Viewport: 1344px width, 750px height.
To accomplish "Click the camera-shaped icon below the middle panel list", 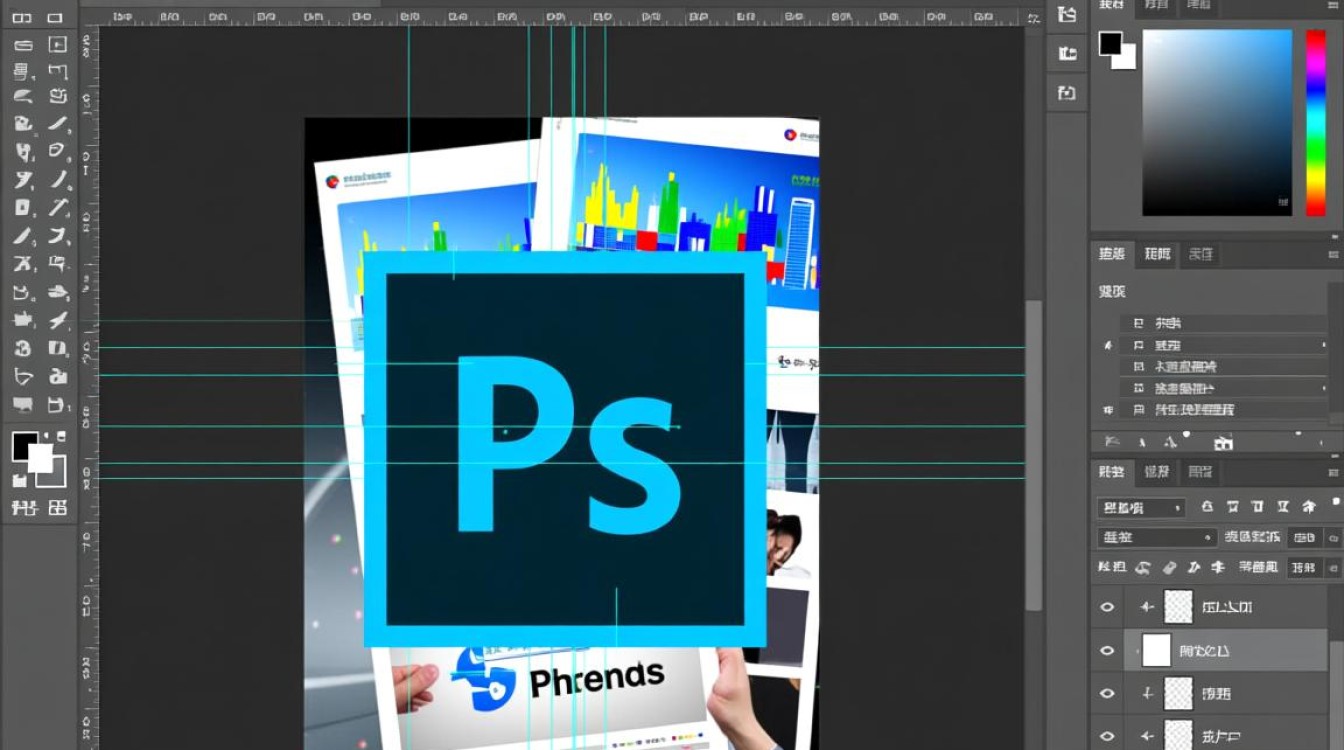I will coord(1222,442).
